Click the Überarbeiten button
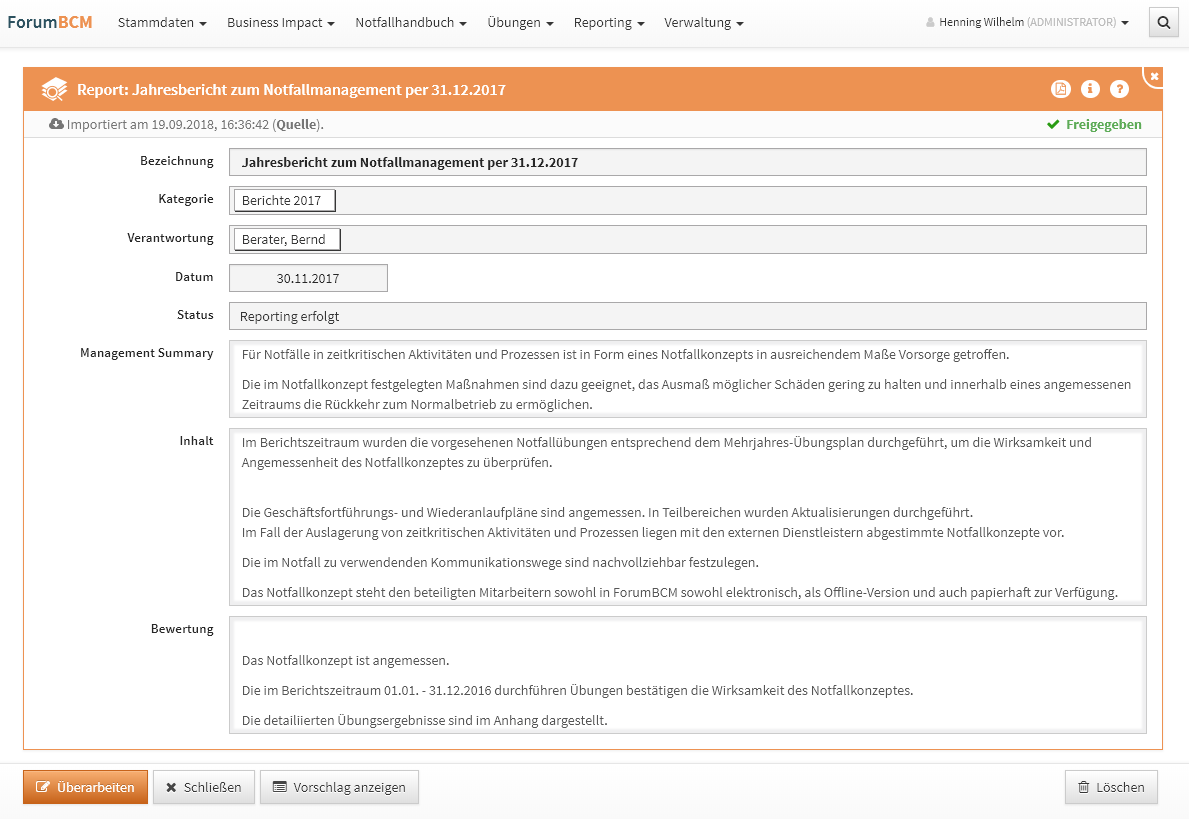This screenshot has width=1189, height=819. point(86,787)
